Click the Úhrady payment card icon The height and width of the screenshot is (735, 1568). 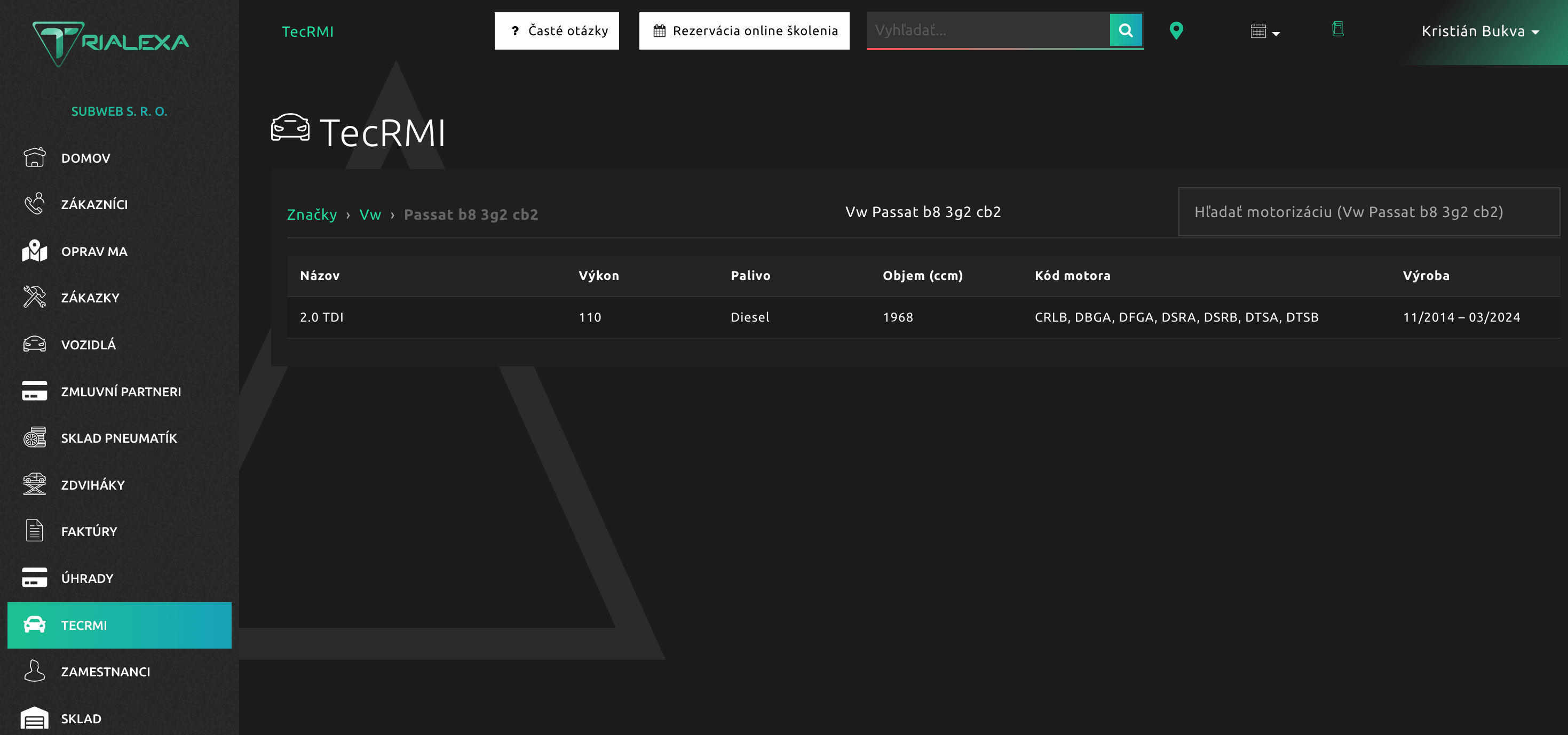pos(35,578)
